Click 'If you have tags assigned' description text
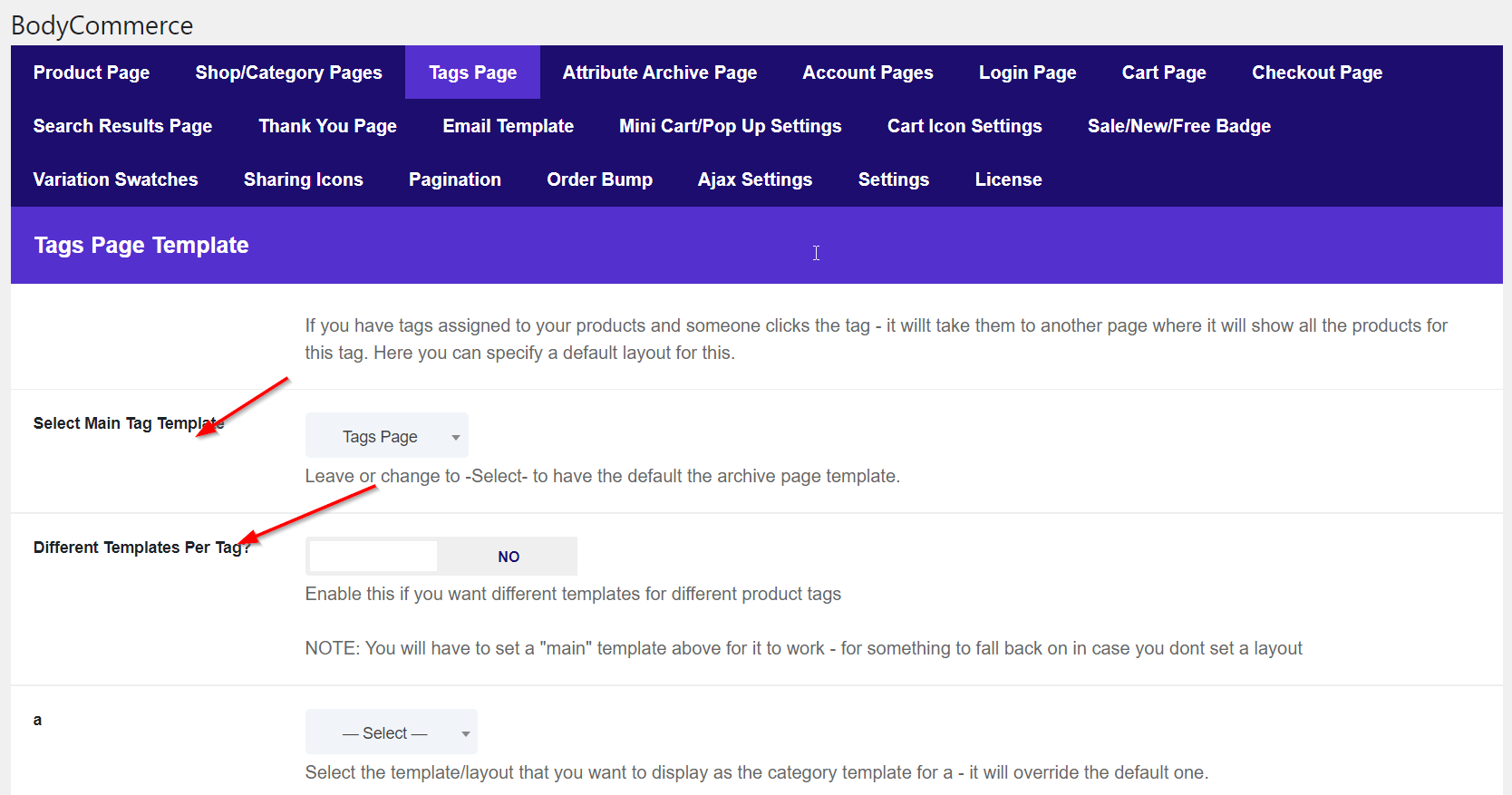 pyautogui.click(x=876, y=339)
